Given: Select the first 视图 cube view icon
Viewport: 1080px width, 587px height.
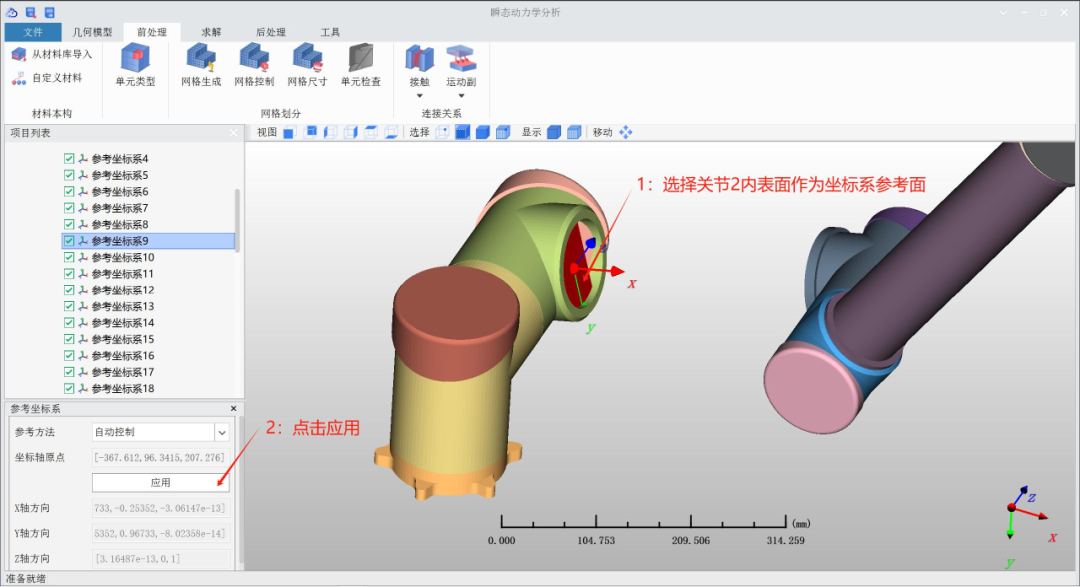Looking at the screenshot, I should tap(289, 132).
